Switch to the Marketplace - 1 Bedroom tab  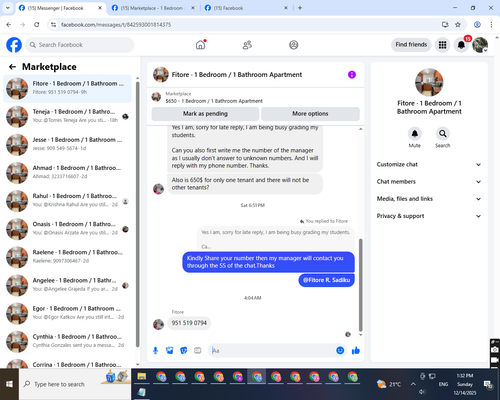click(x=152, y=8)
